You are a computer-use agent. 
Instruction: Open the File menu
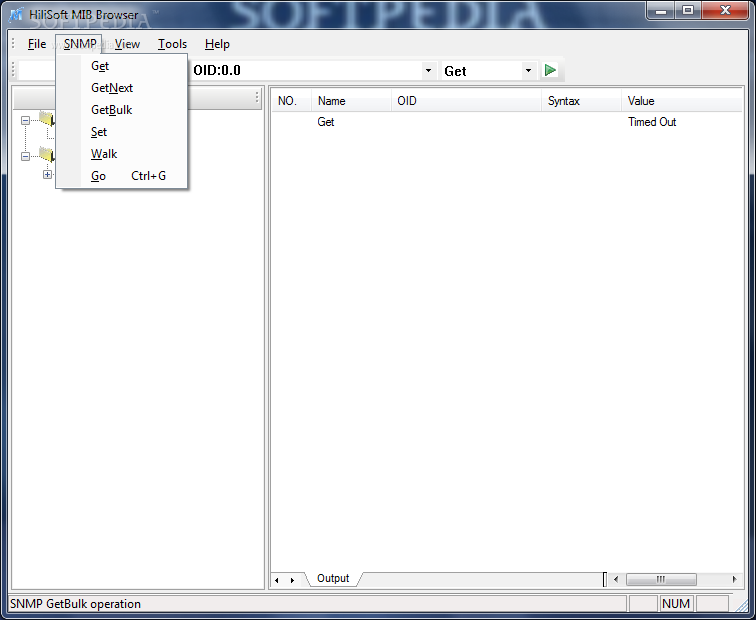(x=37, y=44)
